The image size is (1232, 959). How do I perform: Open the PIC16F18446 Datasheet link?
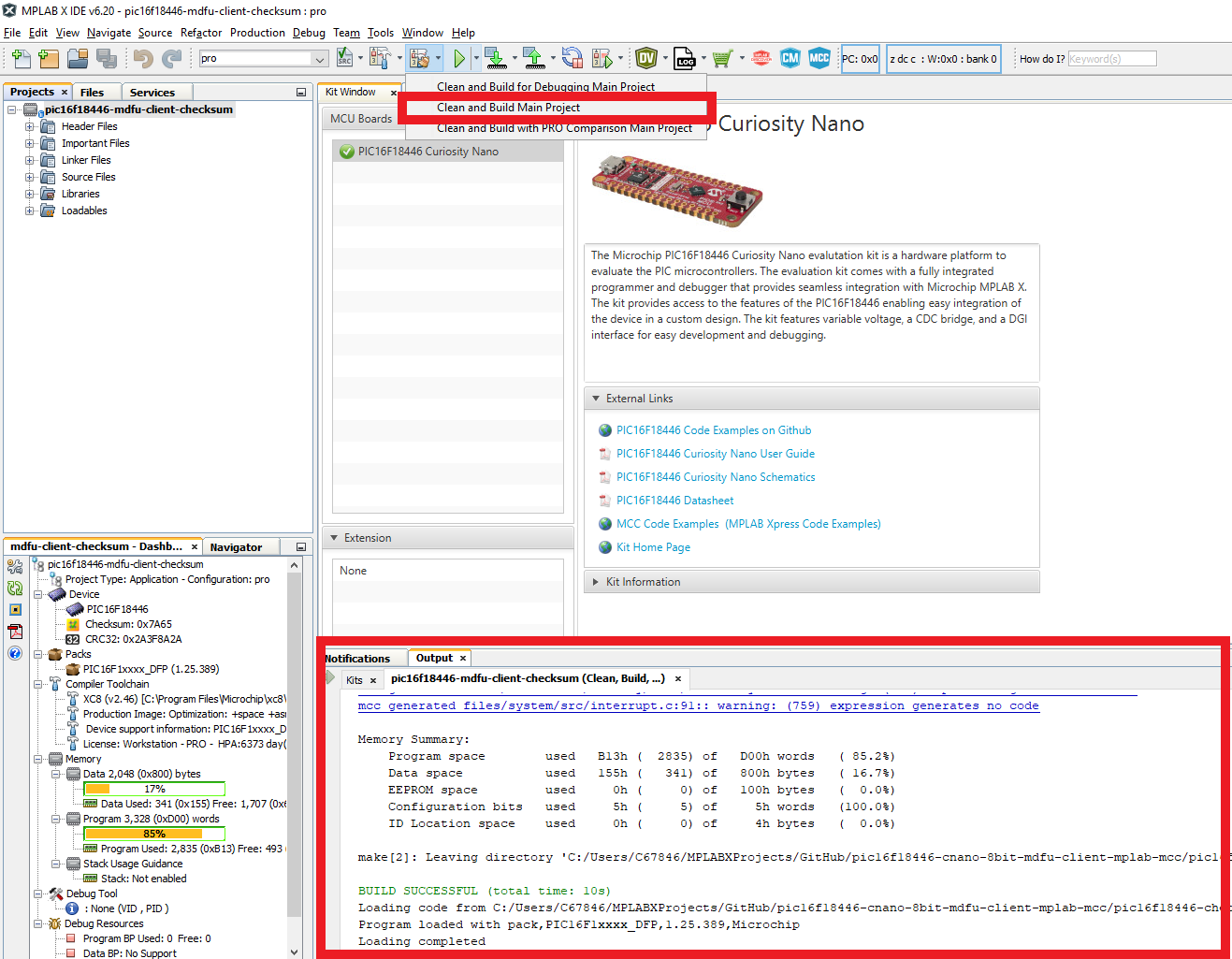[675, 501]
